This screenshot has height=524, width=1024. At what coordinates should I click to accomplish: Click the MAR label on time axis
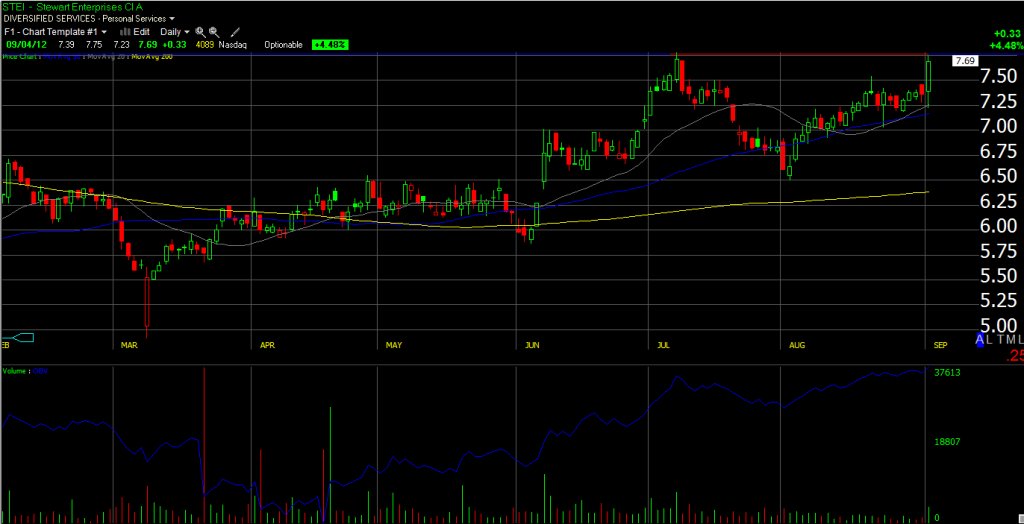point(128,344)
